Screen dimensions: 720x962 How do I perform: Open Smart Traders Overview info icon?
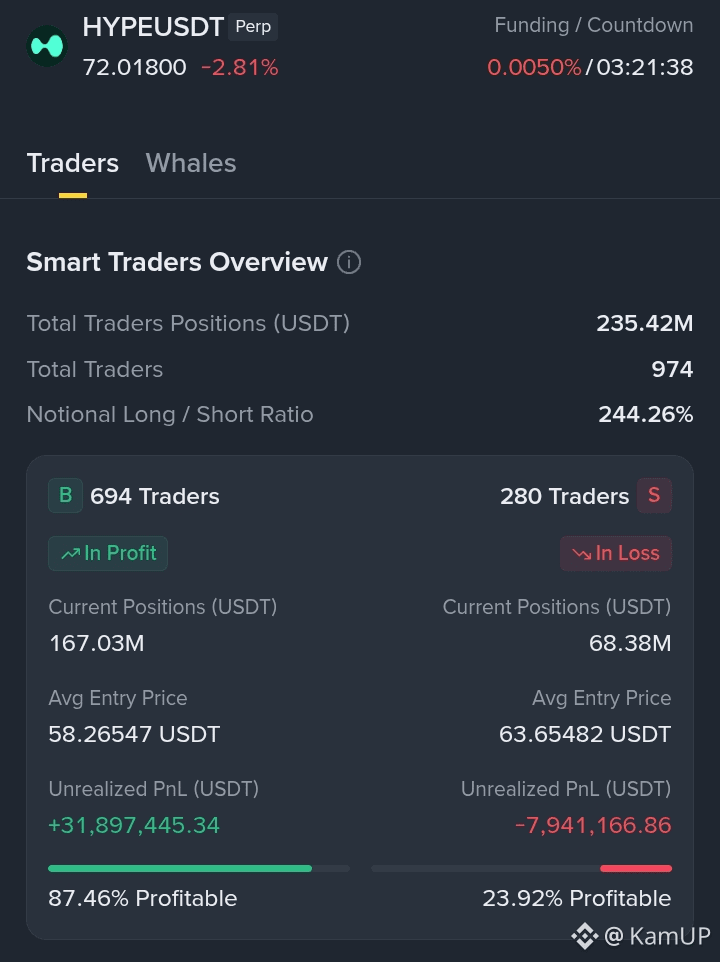(349, 262)
